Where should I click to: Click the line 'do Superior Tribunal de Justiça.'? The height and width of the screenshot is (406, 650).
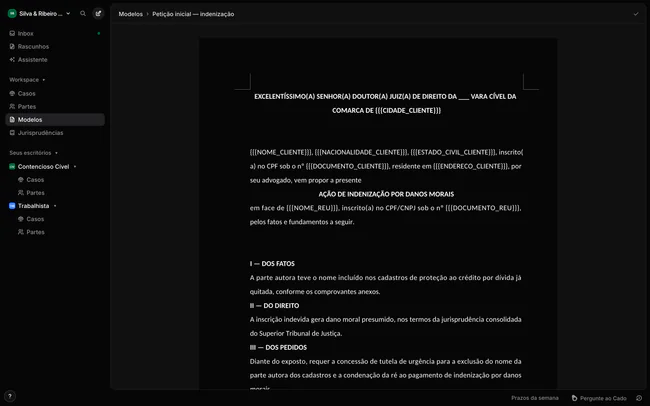click(296, 333)
